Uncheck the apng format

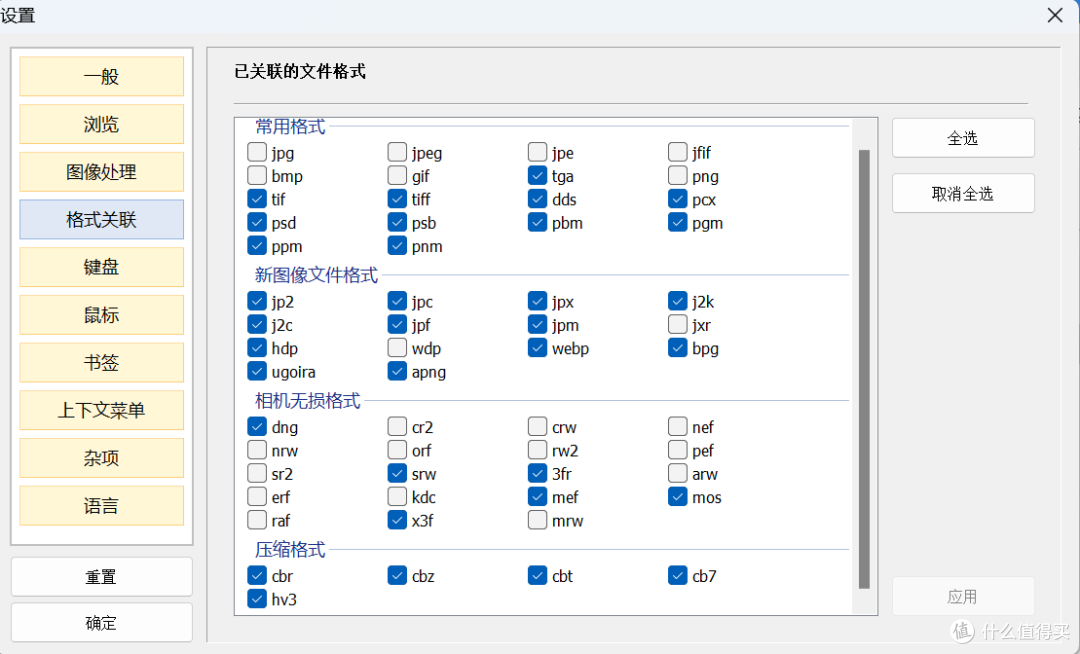397,372
